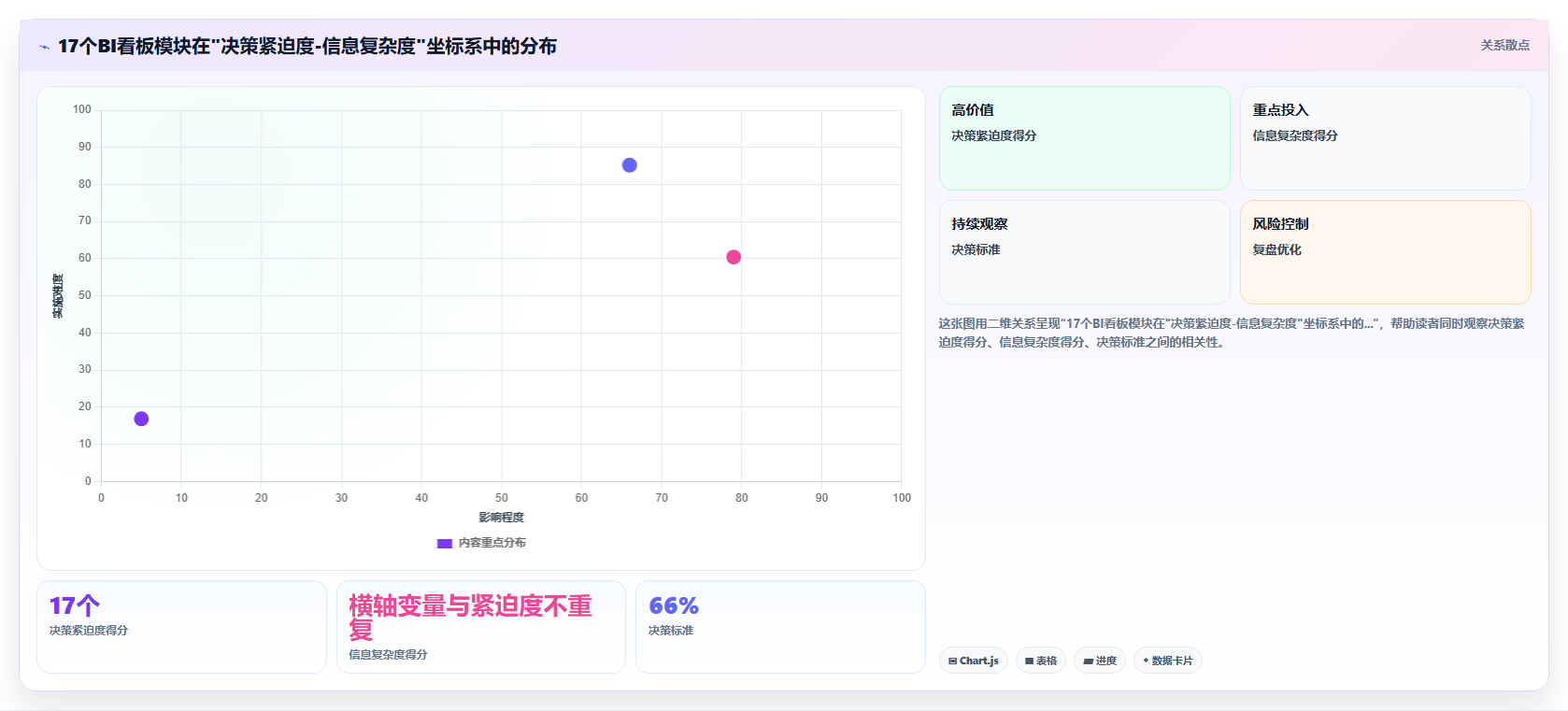Click the chart description paragraph
The width and height of the screenshot is (1568, 711).
[x=1232, y=333]
